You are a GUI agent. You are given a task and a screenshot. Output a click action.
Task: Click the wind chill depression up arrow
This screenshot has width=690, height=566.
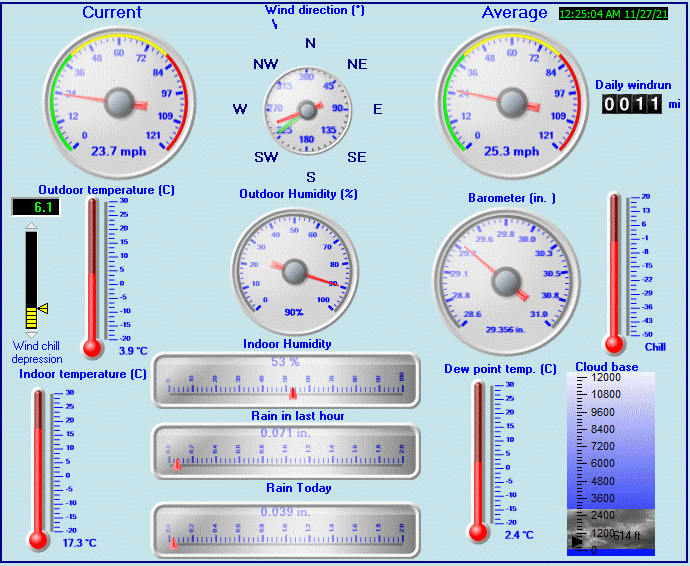(31, 226)
